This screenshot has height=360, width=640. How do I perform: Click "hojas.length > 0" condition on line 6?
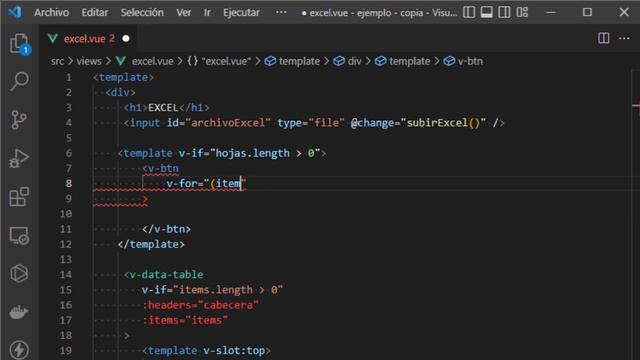[x=265, y=153]
